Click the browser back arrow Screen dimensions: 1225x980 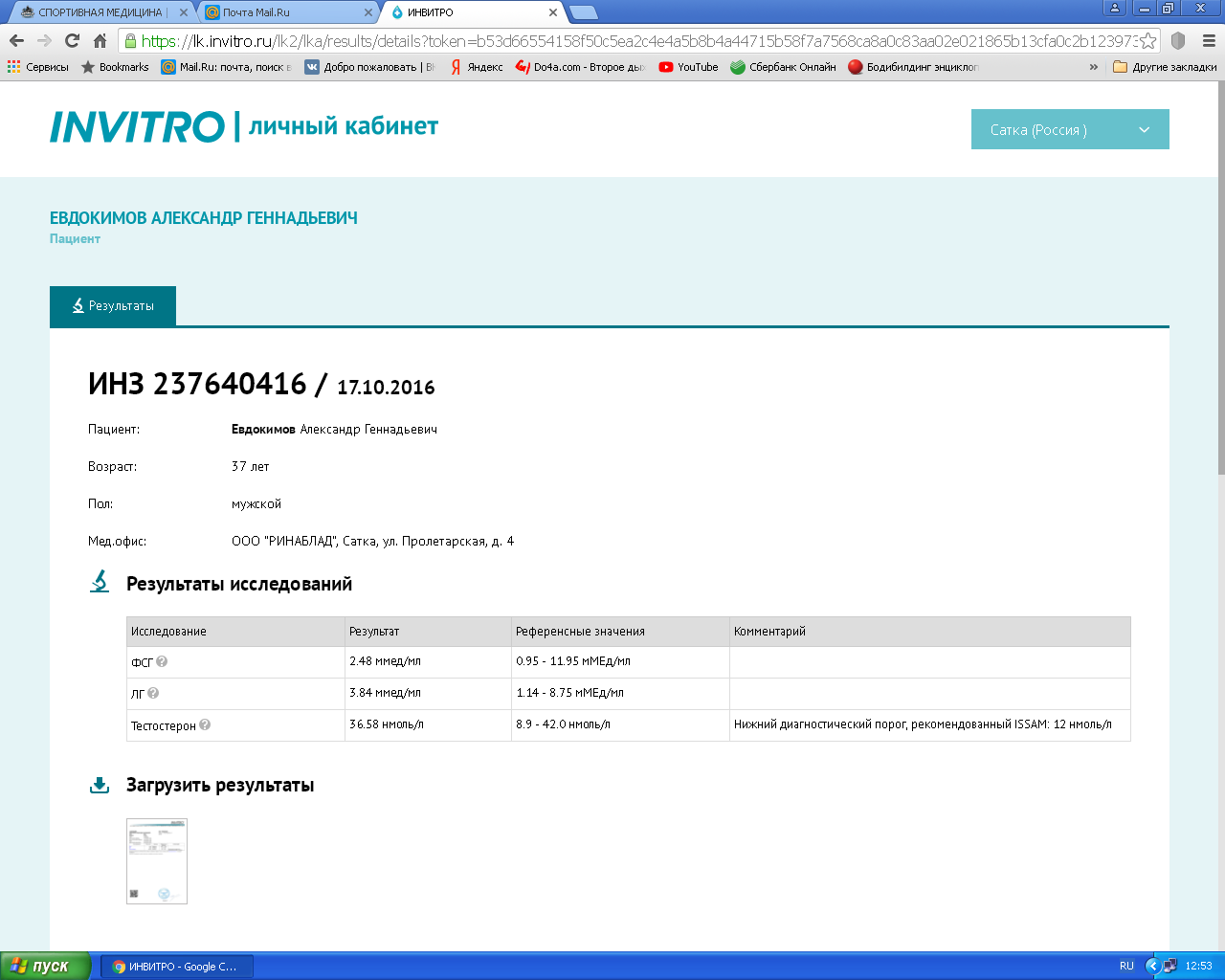pos(16,40)
